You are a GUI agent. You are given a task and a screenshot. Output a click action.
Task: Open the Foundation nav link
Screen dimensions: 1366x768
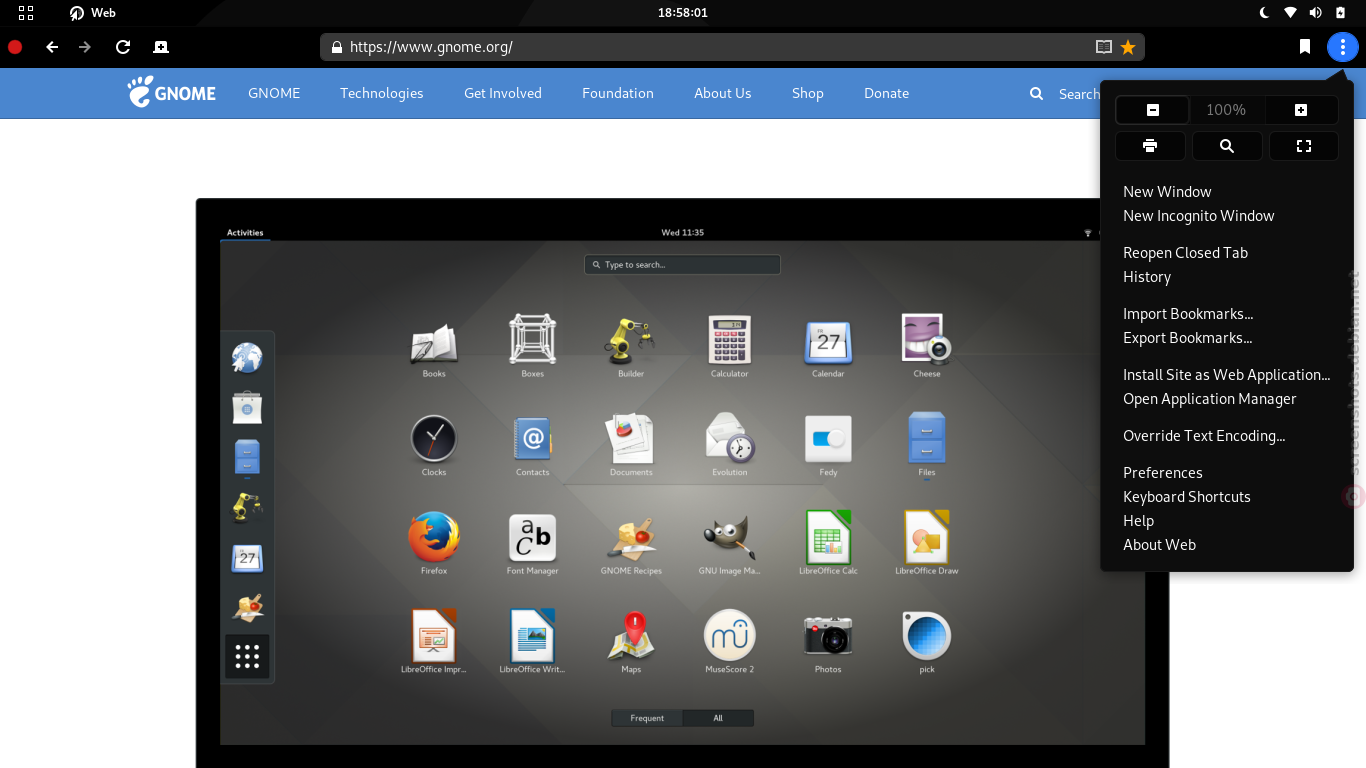tap(618, 93)
